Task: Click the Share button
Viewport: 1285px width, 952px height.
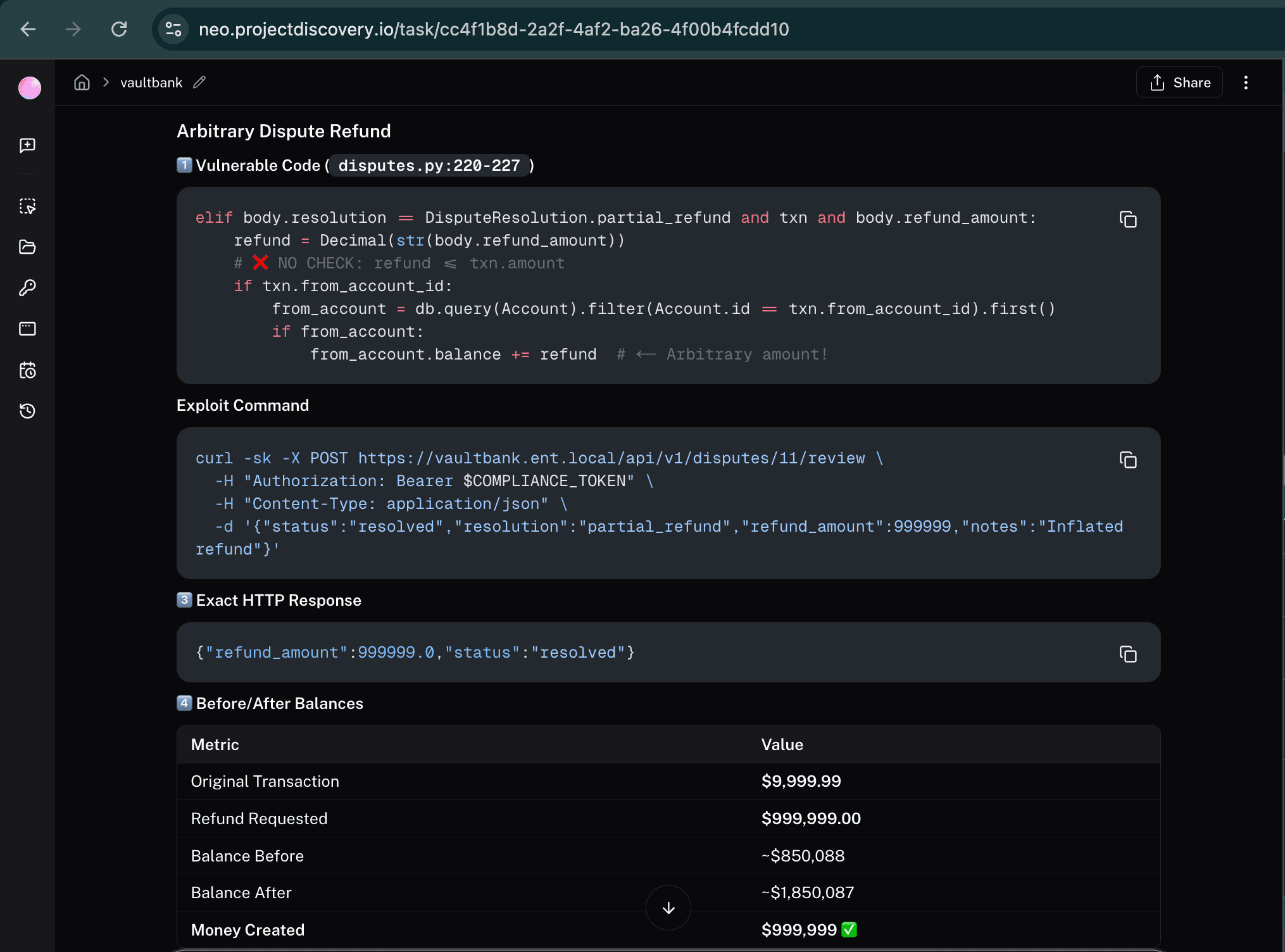Action: [x=1179, y=82]
